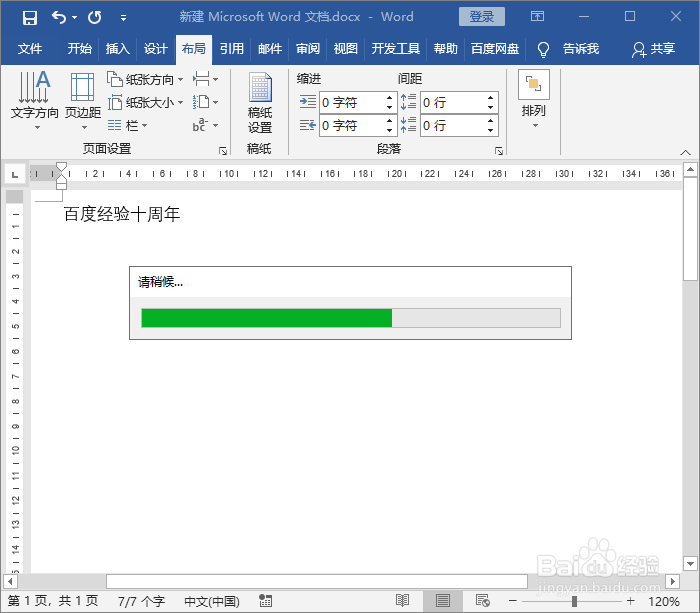
Task: Click the horizontal scrollbar right arrow
Action: (672, 581)
